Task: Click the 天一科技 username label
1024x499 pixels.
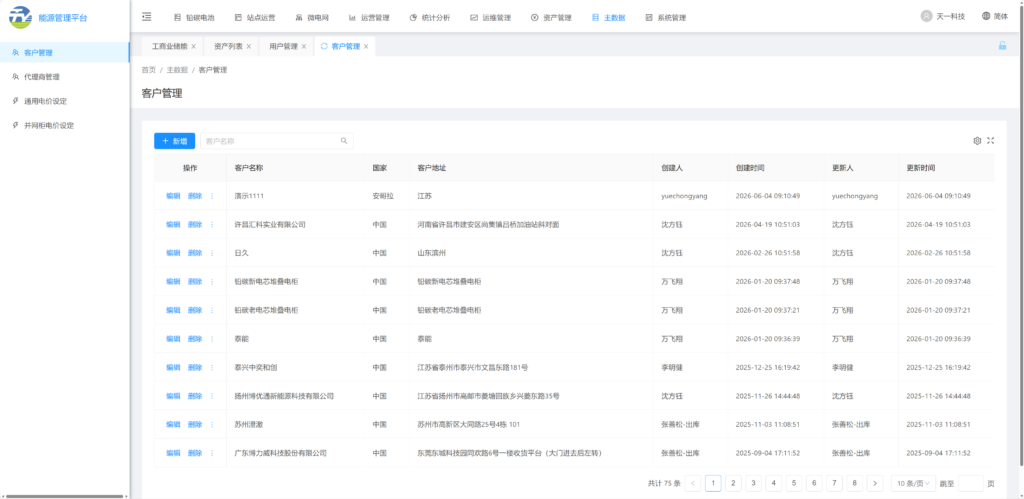Action: [x=951, y=17]
